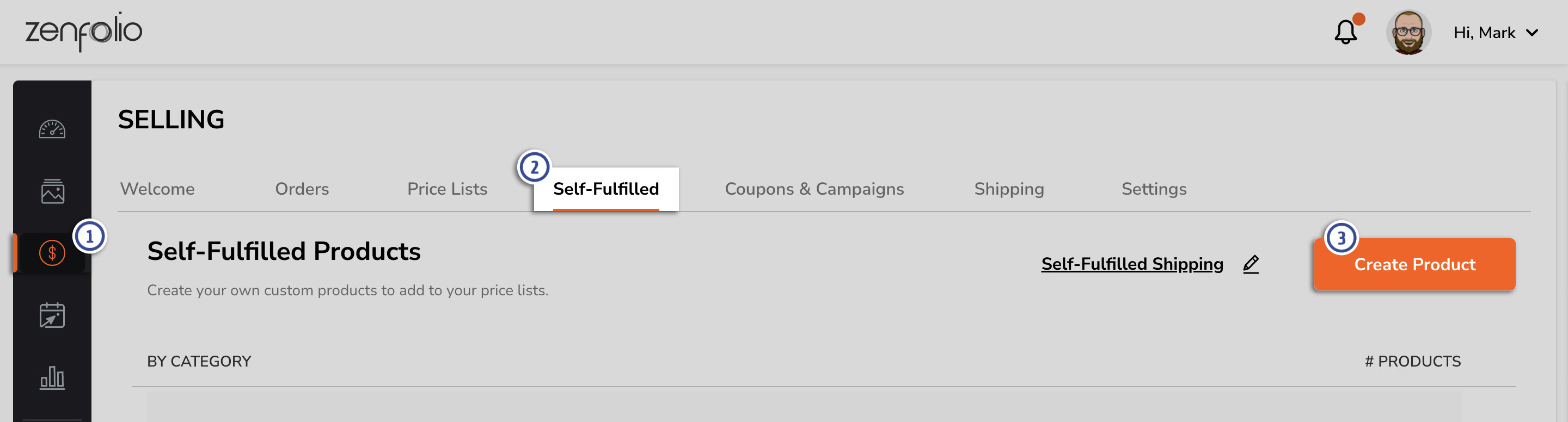Click the Create Product button
1568x422 pixels.
[x=1413, y=264]
